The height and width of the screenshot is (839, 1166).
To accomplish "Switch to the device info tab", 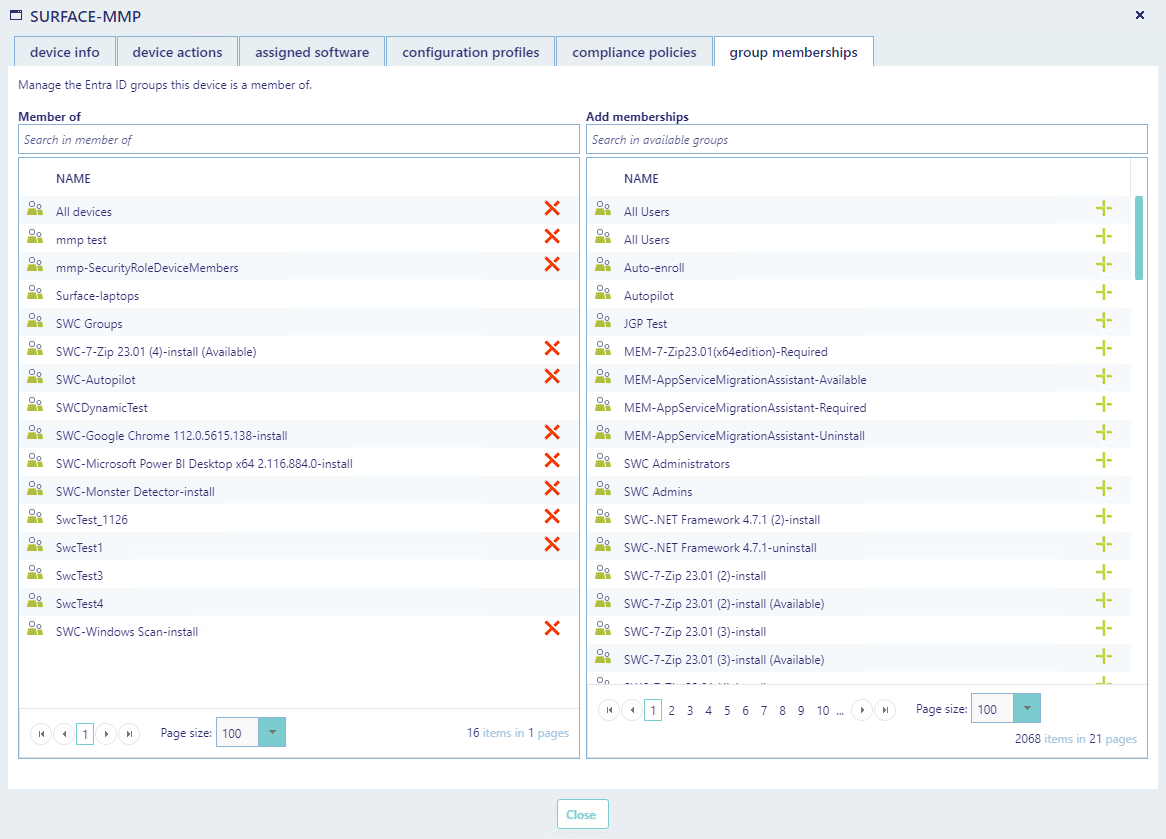I will [65, 52].
